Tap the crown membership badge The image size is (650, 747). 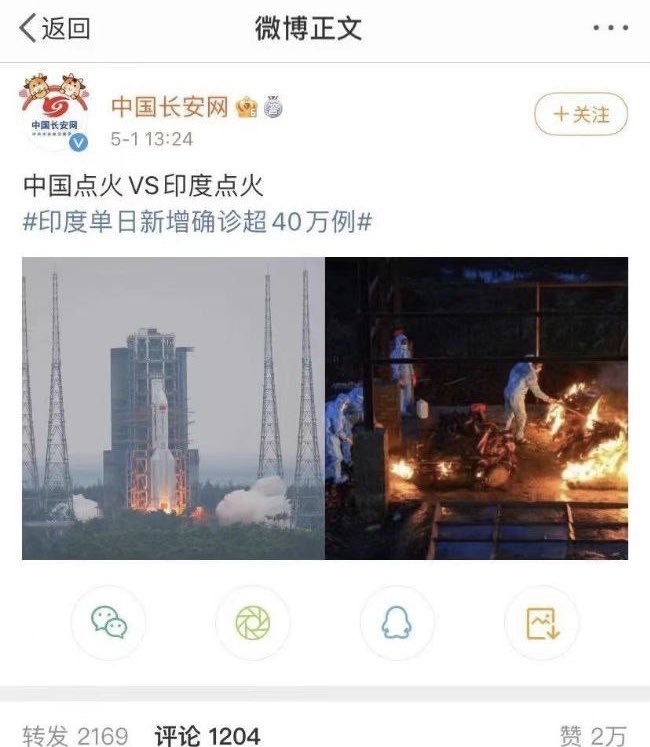[246, 107]
